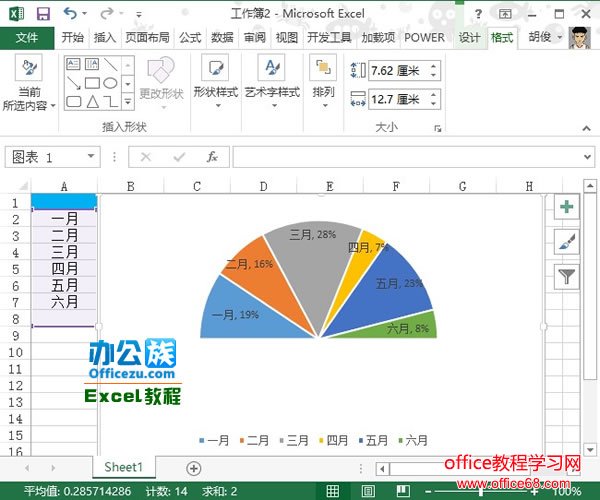Switch to the 视图 tab
600x500 pixels.
287,37
